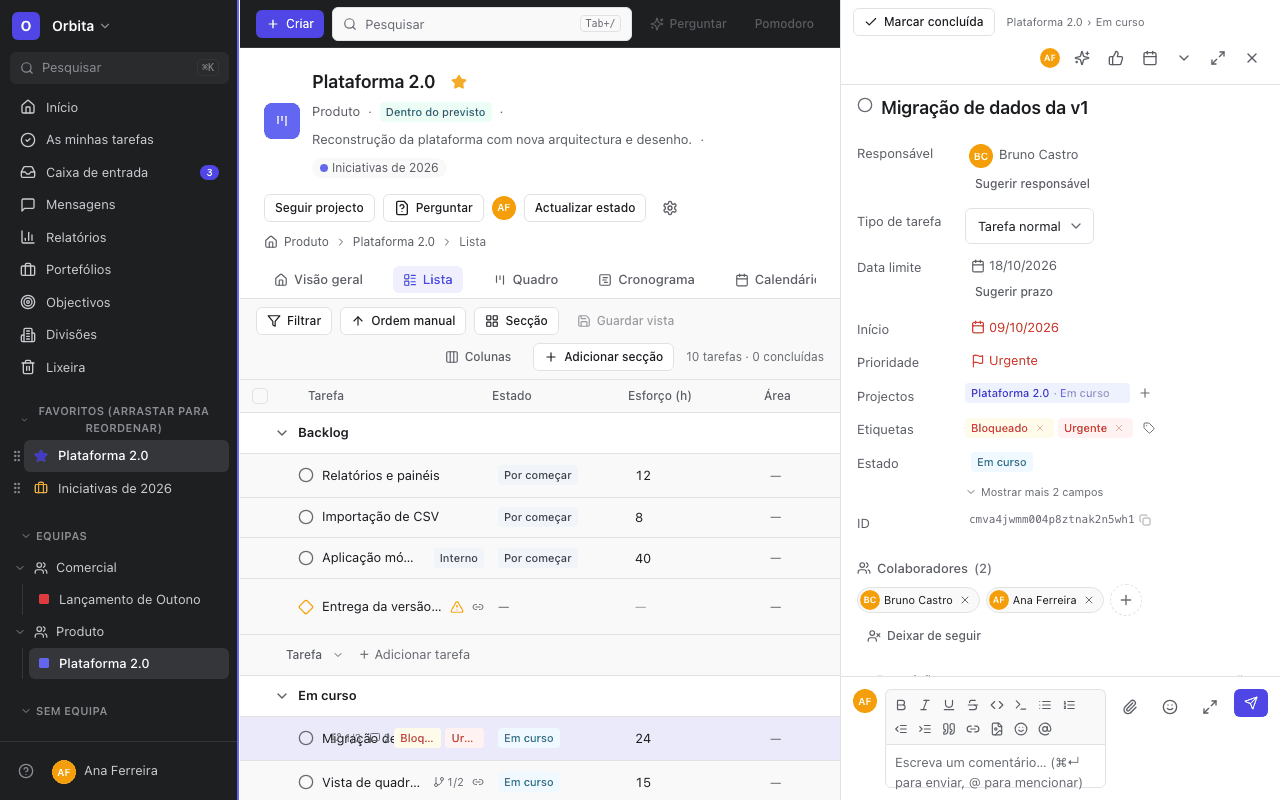Click Actualizar estado button
This screenshot has height=800, width=1280.
(x=585, y=208)
